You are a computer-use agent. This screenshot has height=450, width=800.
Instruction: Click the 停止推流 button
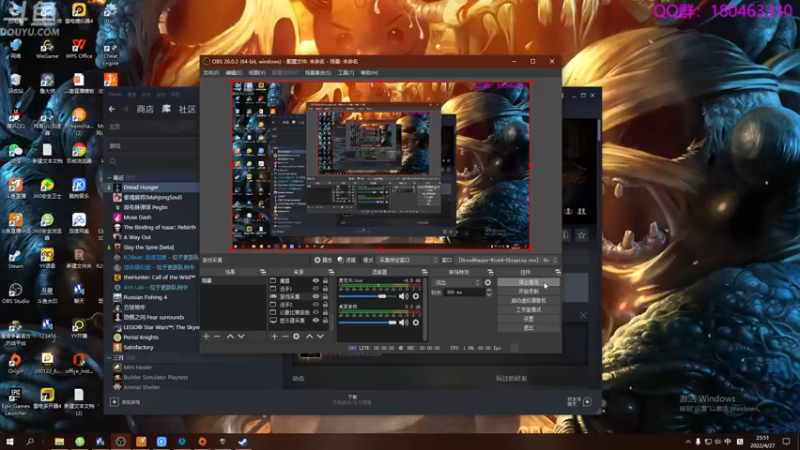[529, 282]
